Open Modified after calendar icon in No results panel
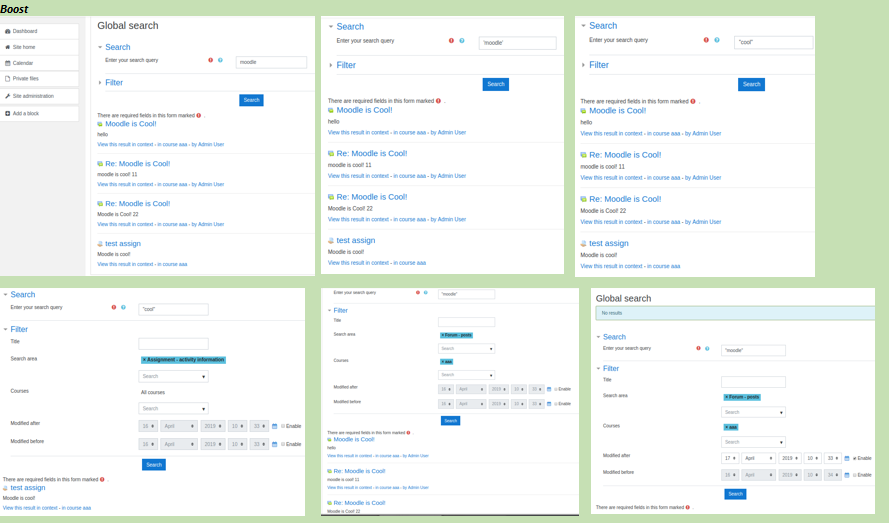 tap(847, 458)
